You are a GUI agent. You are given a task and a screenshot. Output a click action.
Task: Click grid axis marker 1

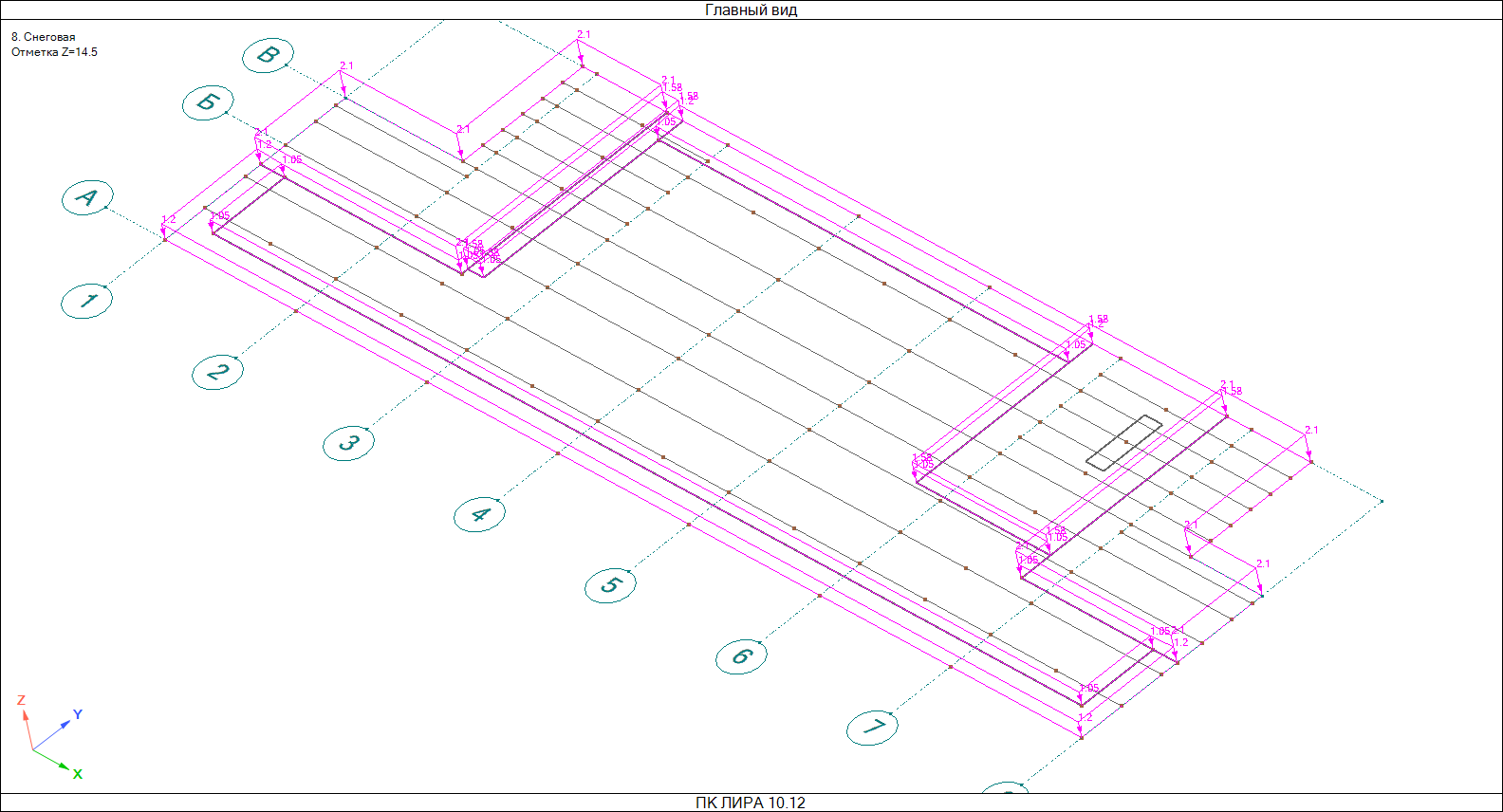87,301
